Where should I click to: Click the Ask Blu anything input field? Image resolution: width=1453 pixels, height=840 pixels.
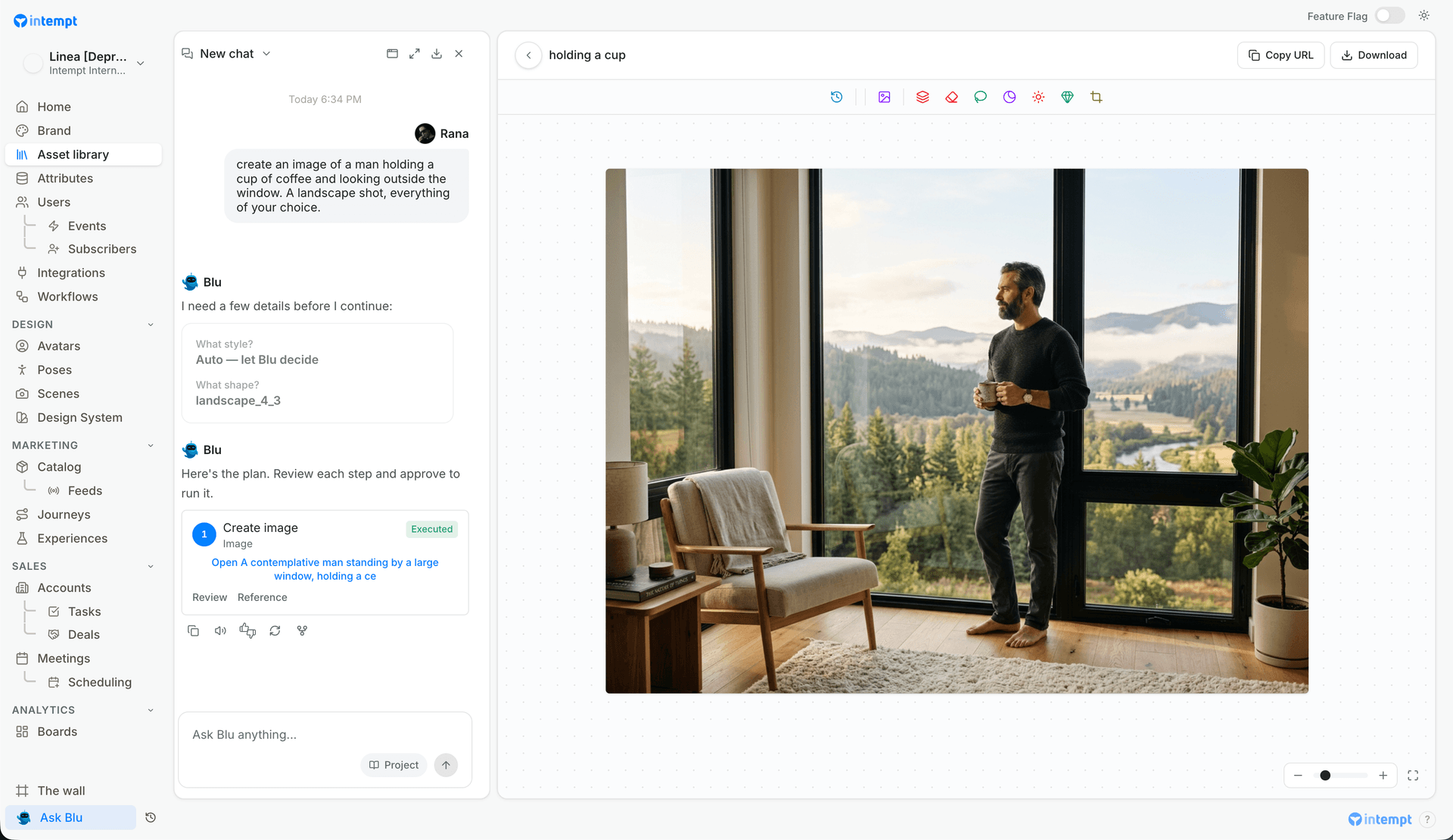pyautogui.click(x=325, y=735)
